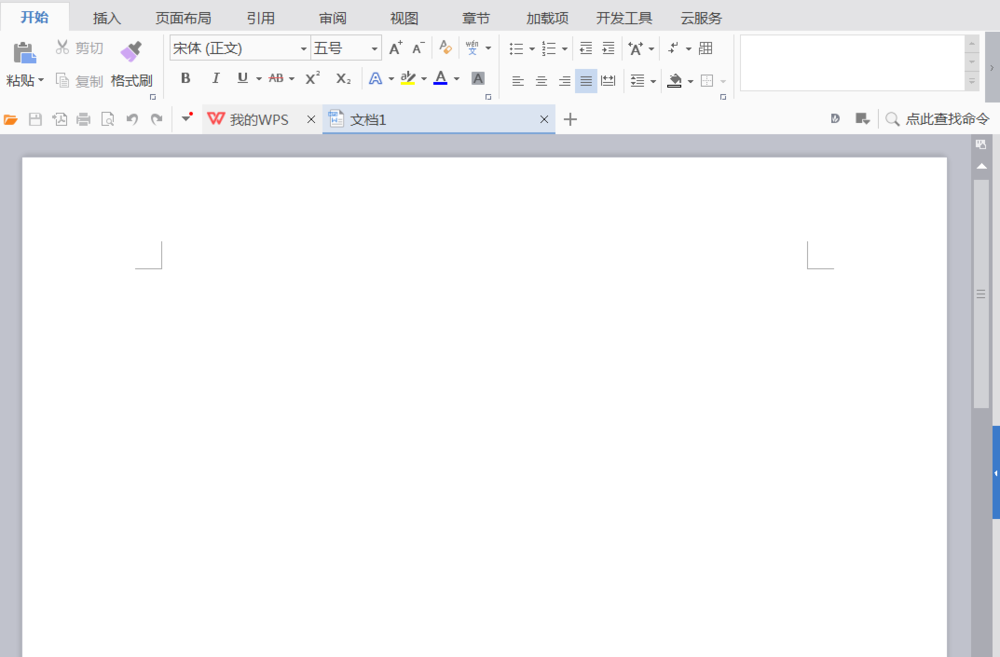Click the save document icon
Screen dimensions: 1000x657
coord(37,118)
